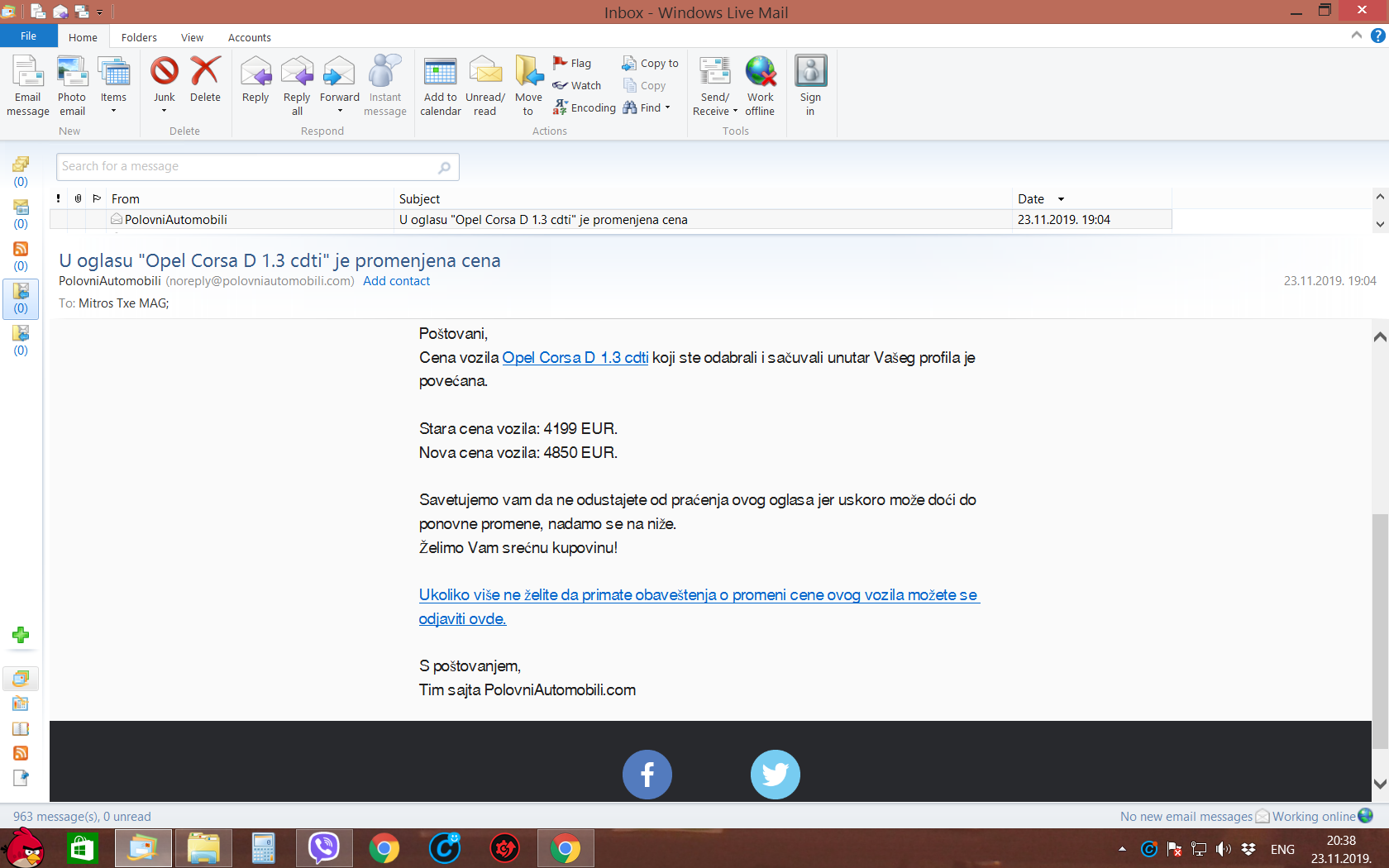This screenshot has height=868, width=1389.
Task: Flag the selected message
Action: click(572, 63)
